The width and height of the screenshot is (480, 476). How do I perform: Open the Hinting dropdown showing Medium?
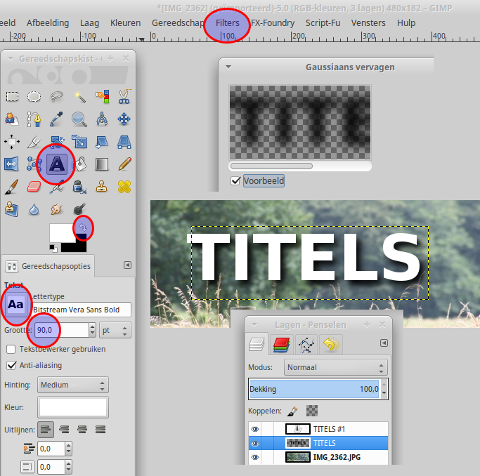73,385
